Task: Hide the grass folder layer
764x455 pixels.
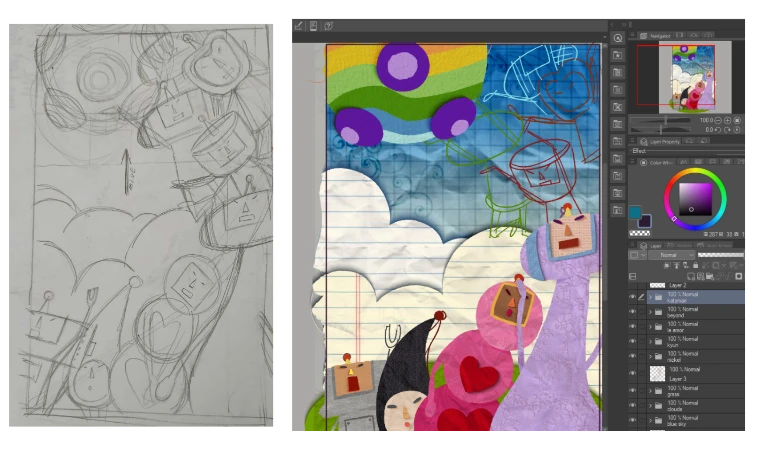Action: pos(632,391)
